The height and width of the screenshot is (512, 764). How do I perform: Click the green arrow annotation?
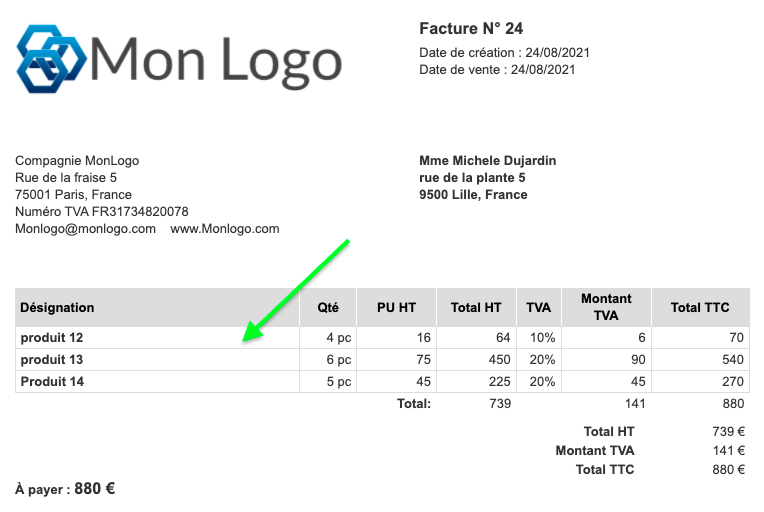click(x=297, y=290)
